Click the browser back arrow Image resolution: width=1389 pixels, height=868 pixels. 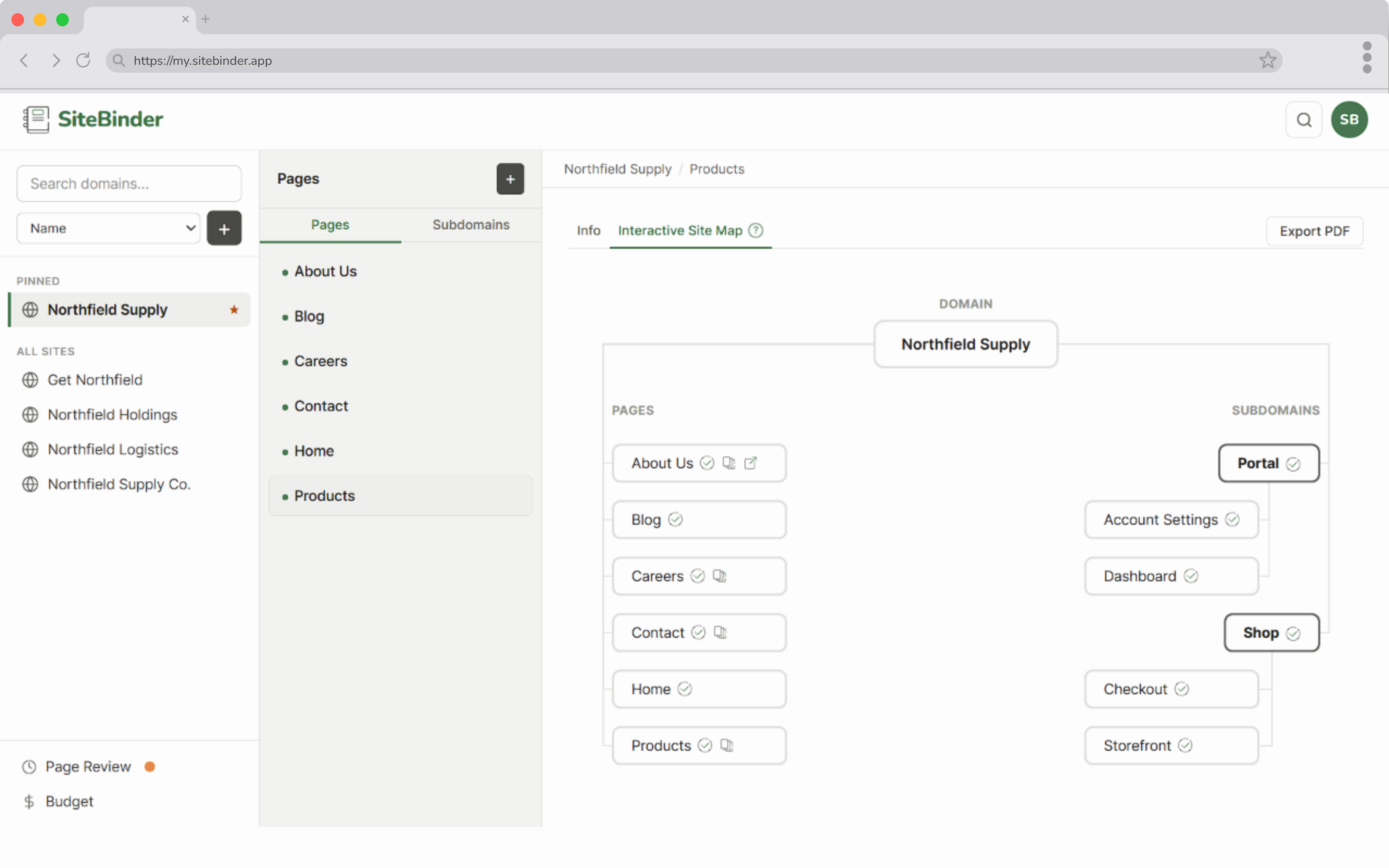pos(24,60)
